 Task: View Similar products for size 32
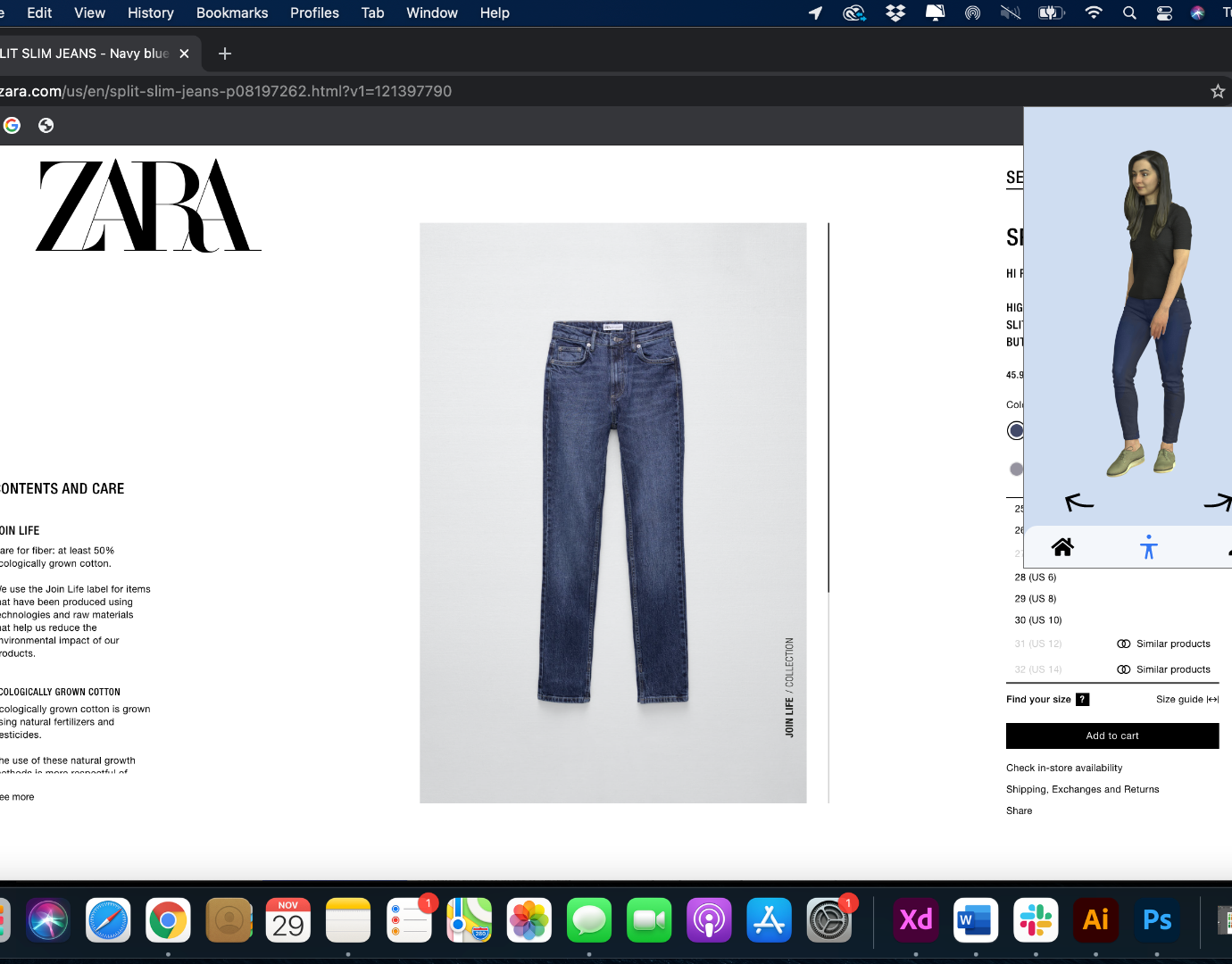point(1164,669)
